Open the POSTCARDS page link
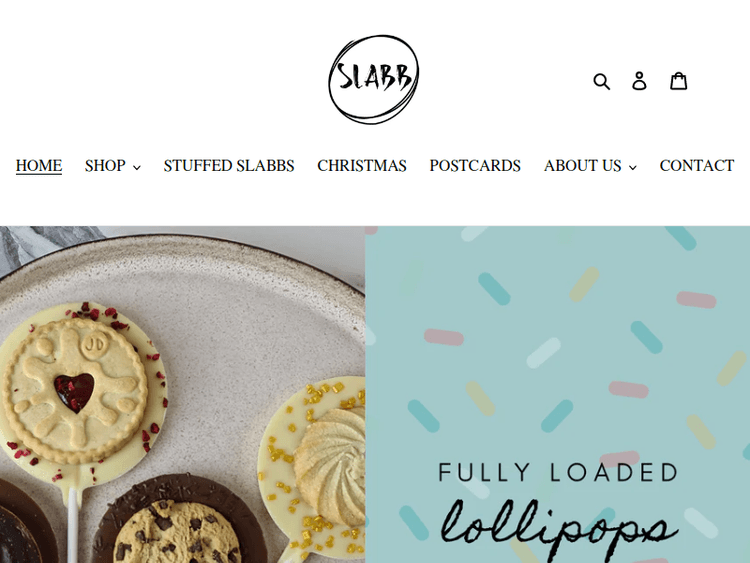 click(x=475, y=166)
